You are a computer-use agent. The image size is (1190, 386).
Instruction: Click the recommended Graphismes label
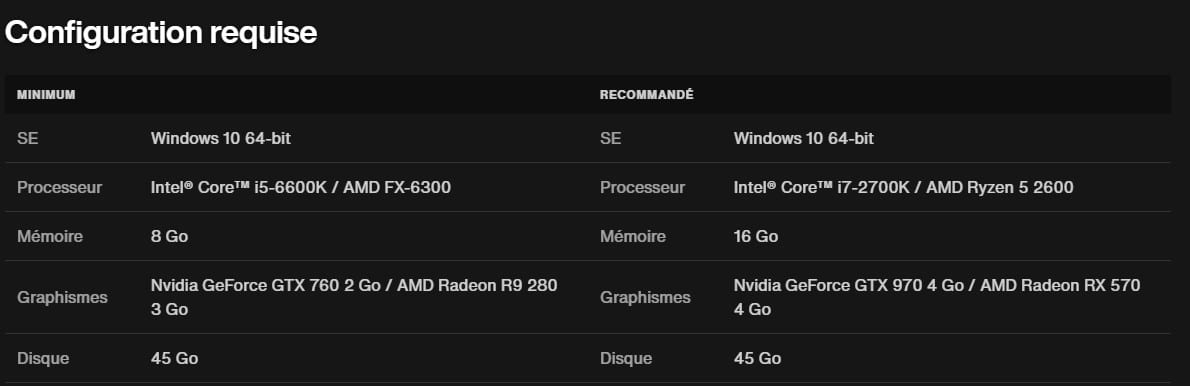(645, 297)
